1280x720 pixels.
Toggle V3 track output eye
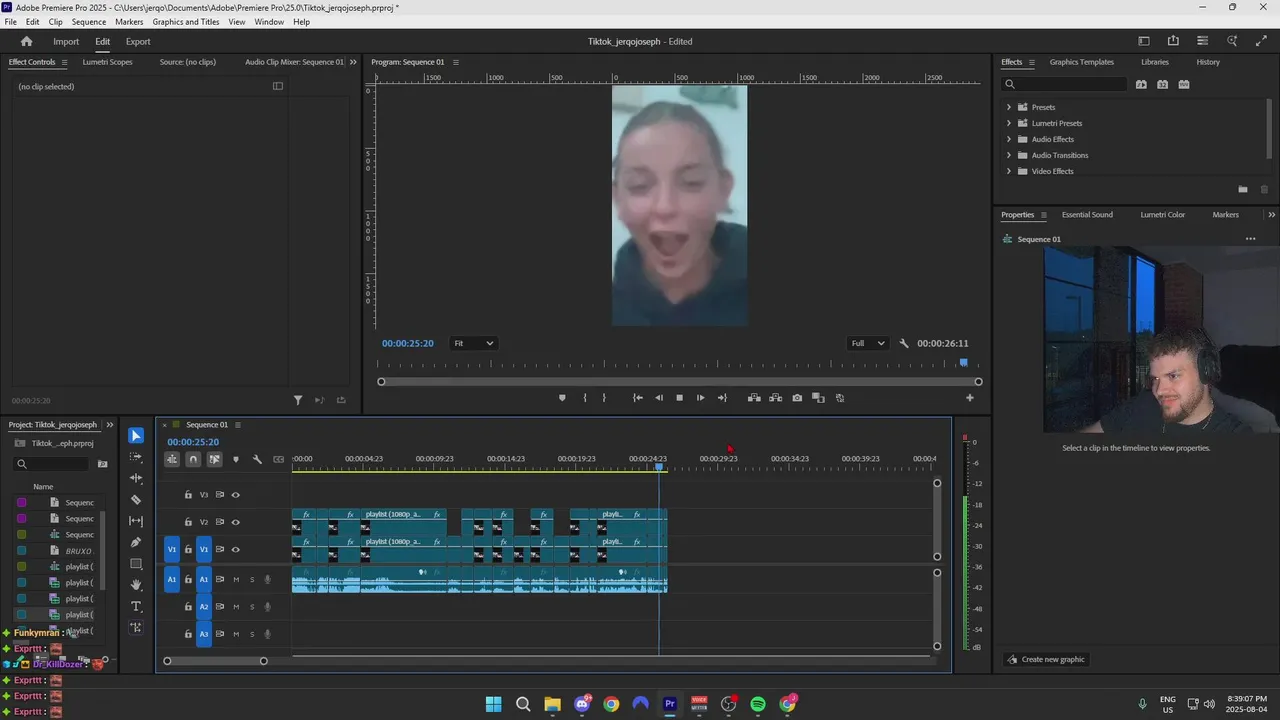click(236, 495)
